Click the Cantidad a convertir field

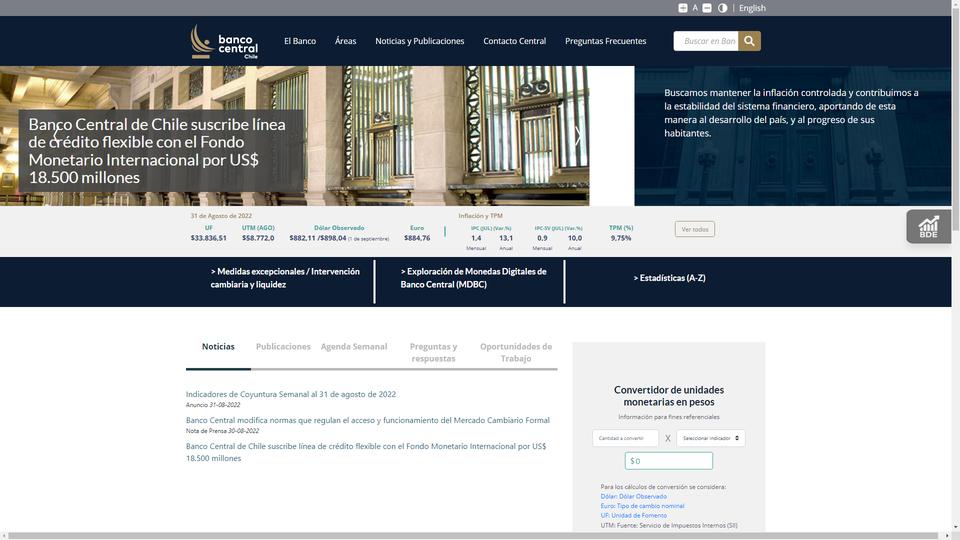[x=625, y=438]
